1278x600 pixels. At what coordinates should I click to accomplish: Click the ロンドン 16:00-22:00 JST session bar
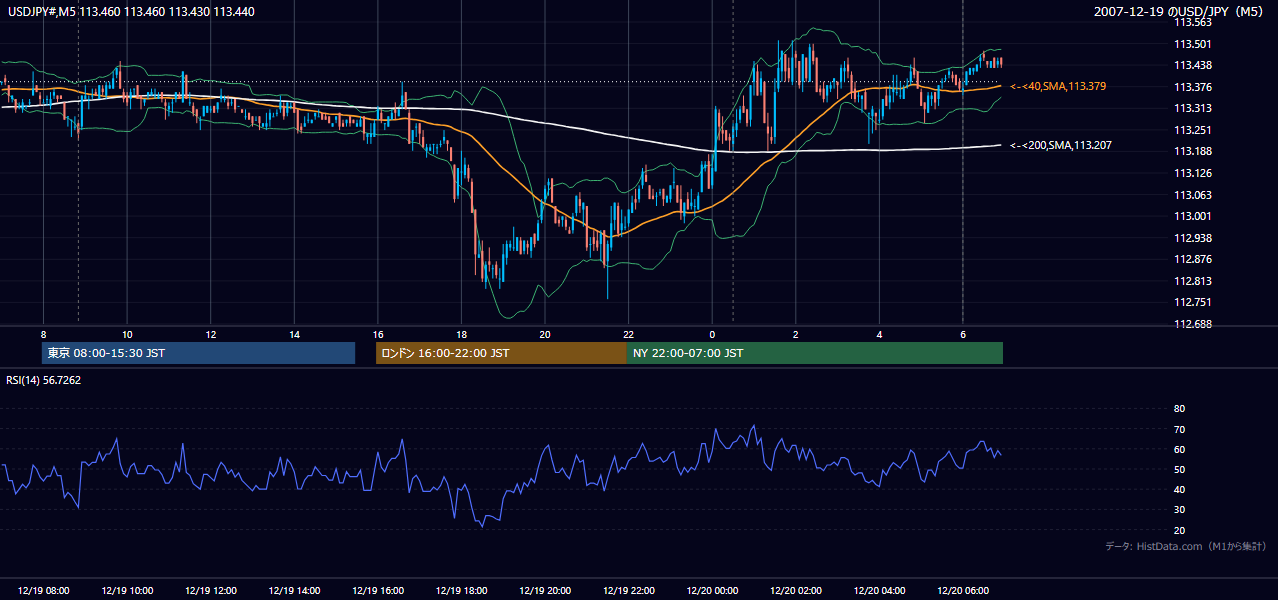click(x=501, y=353)
